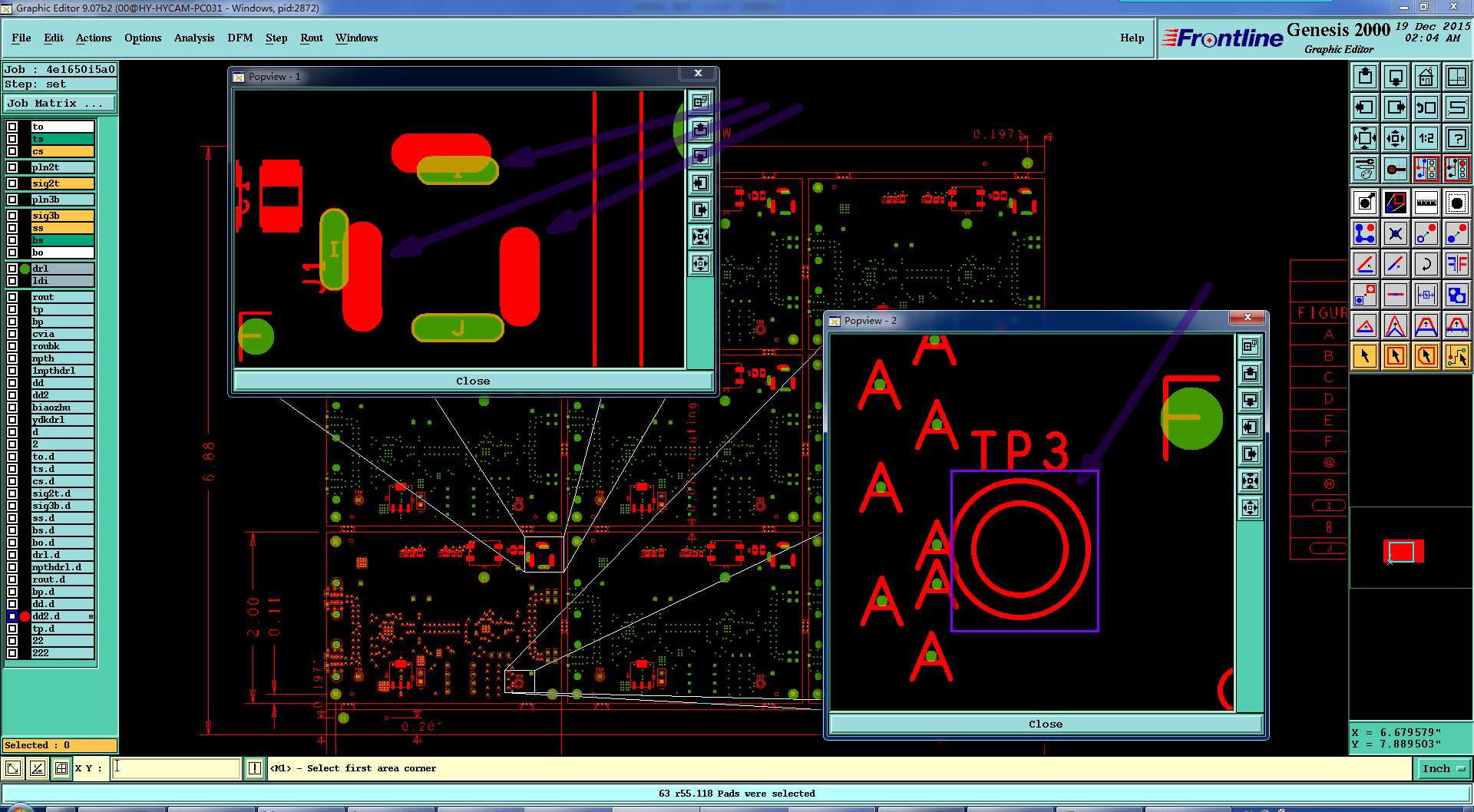
Task: Click the Job Matrix button
Action: tap(60, 103)
